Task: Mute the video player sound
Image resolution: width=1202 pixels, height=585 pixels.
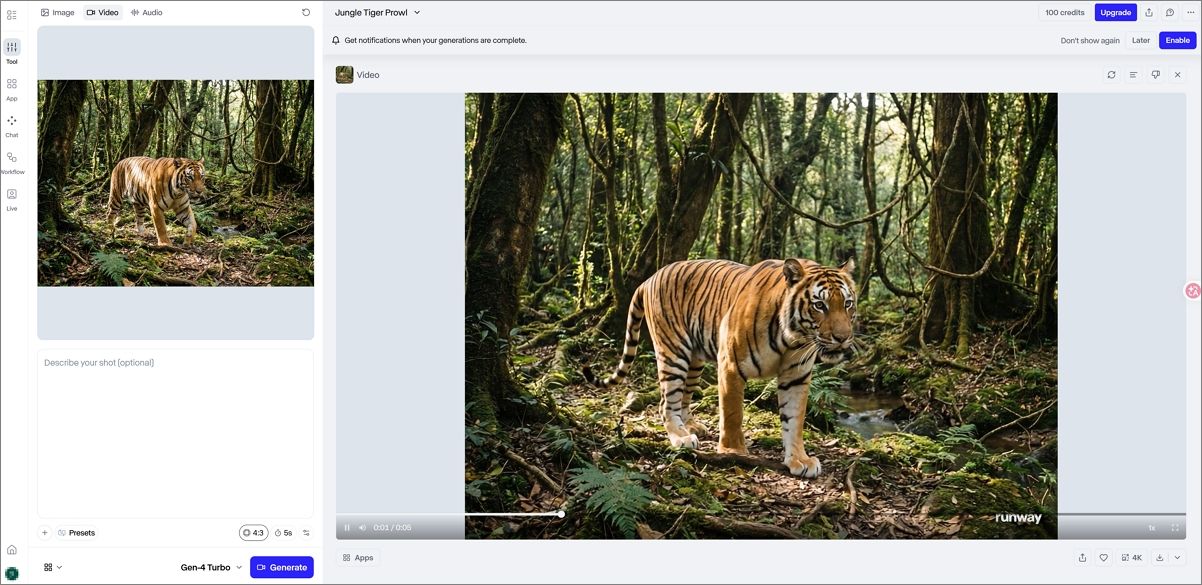Action: tap(362, 528)
